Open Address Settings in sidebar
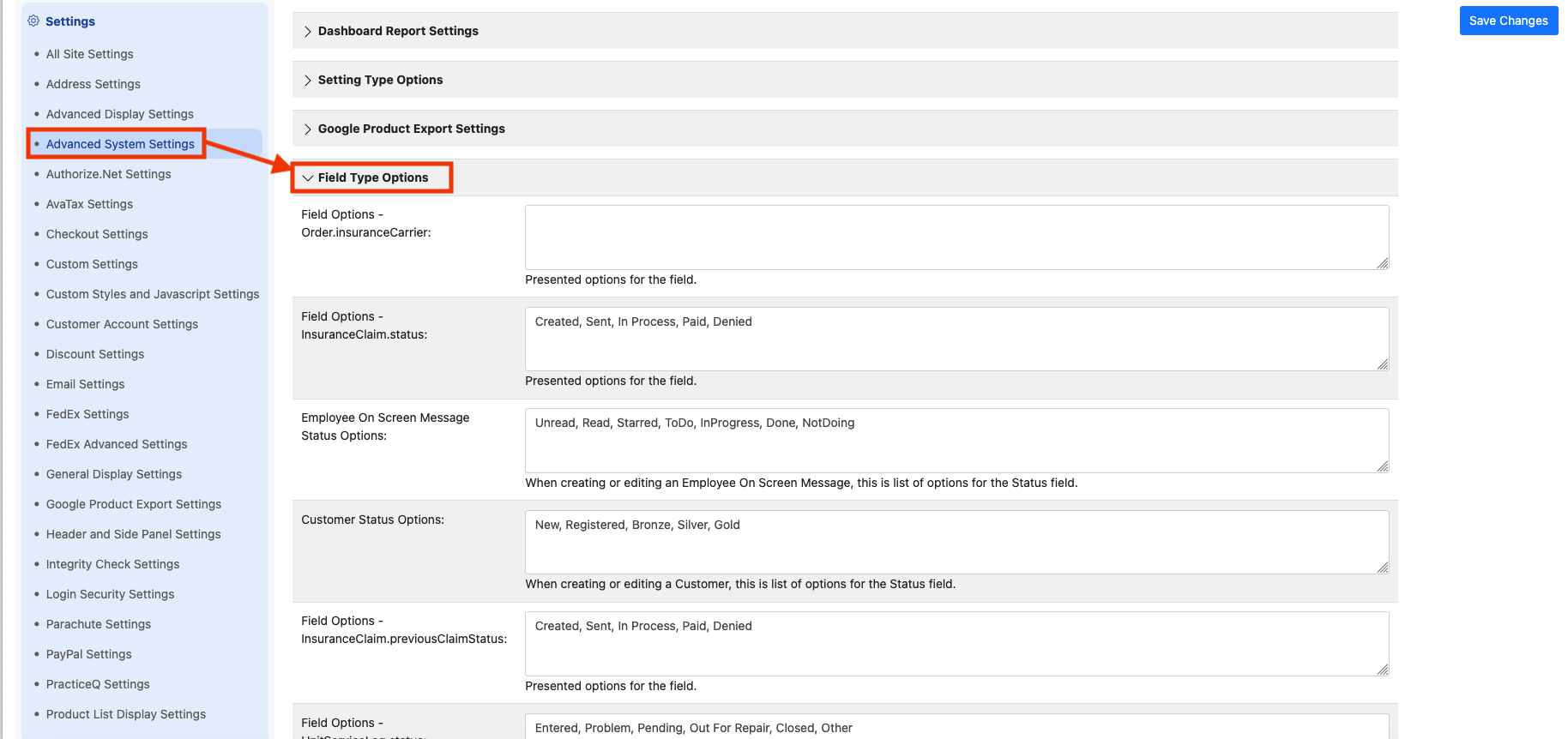Screen dimensions: 1568x739 click(93, 84)
